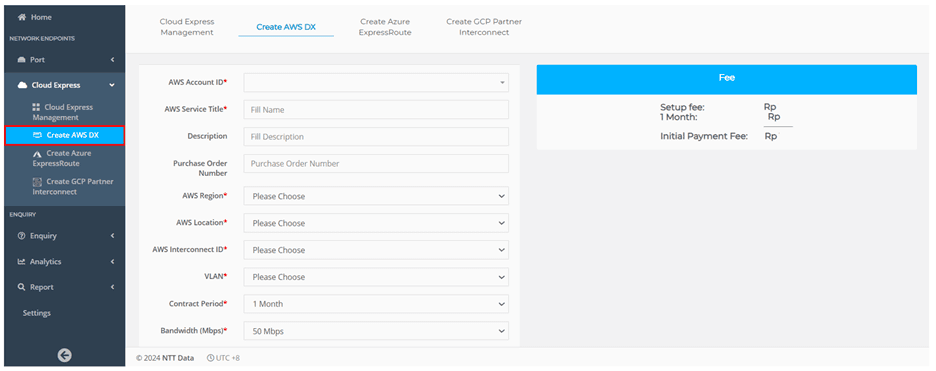
Task: Click the Azure ExpressRoute sidebar icon
Action: 36,153
